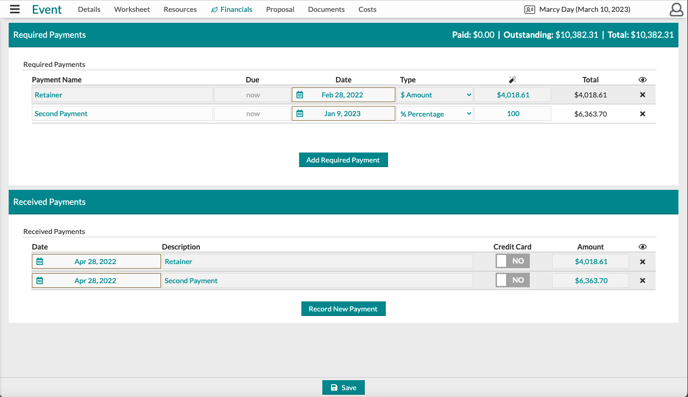Edit received Retainer date Apr 28, 2022
The width and height of the screenshot is (688, 397).
pos(96,261)
